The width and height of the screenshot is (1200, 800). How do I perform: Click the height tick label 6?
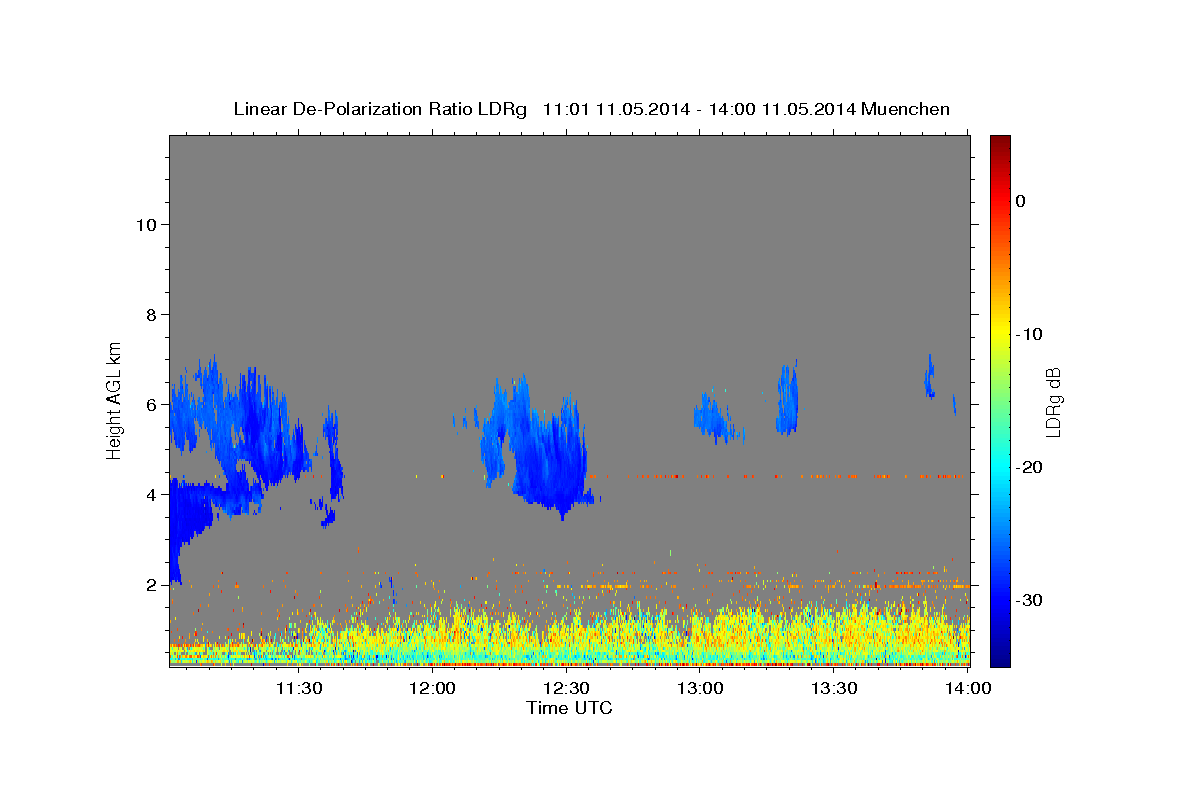point(150,405)
